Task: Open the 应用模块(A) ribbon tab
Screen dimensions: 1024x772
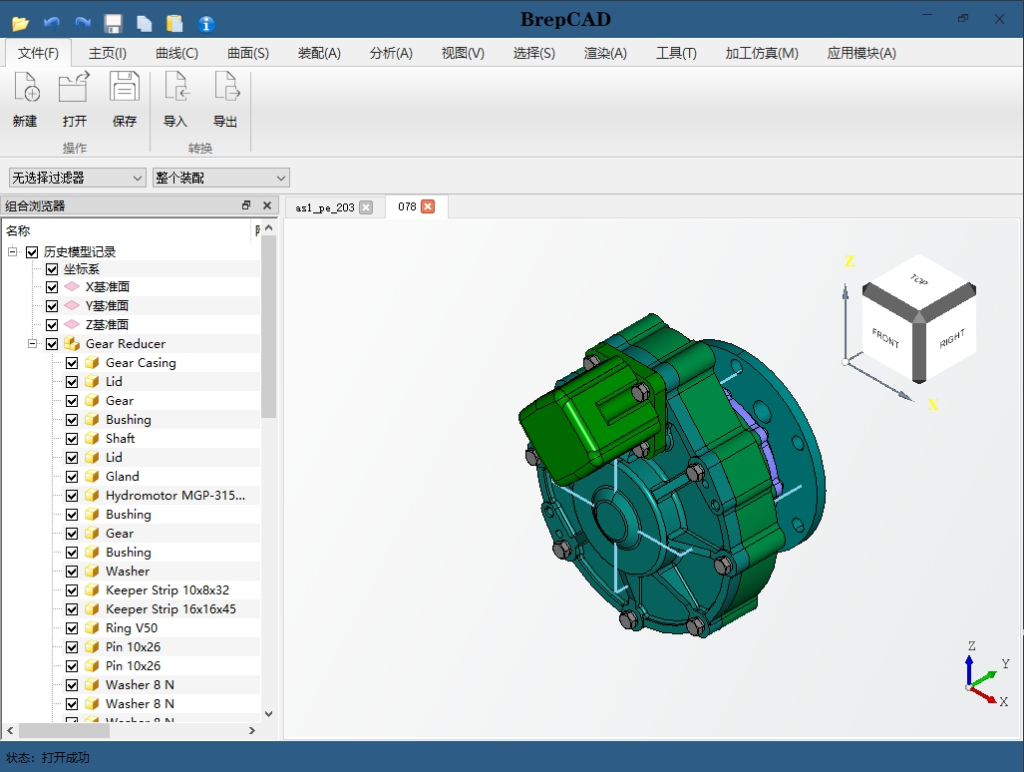Action: click(x=861, y=53)
